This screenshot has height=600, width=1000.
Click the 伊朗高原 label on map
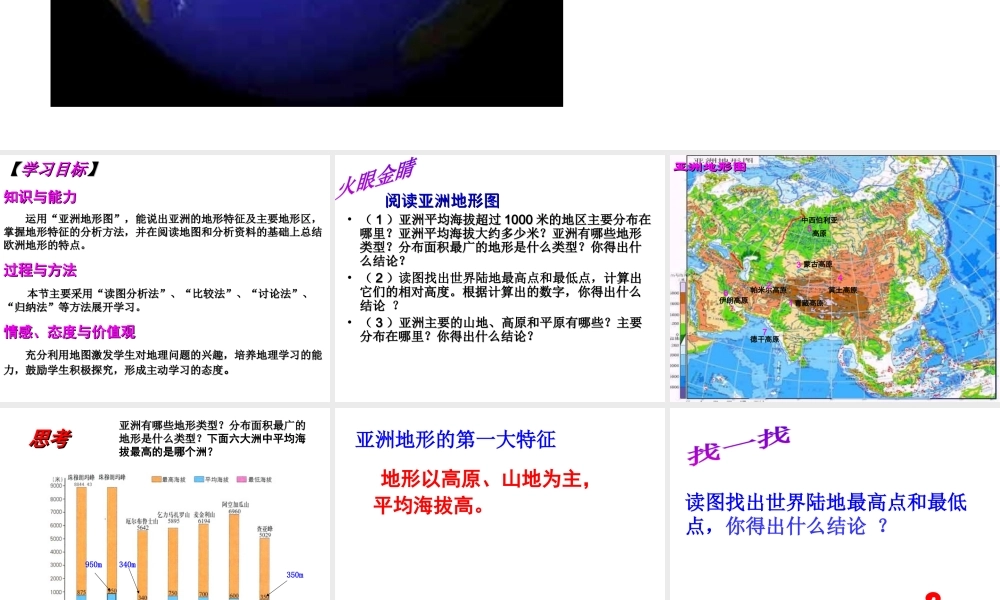click(x=733, y=300)
